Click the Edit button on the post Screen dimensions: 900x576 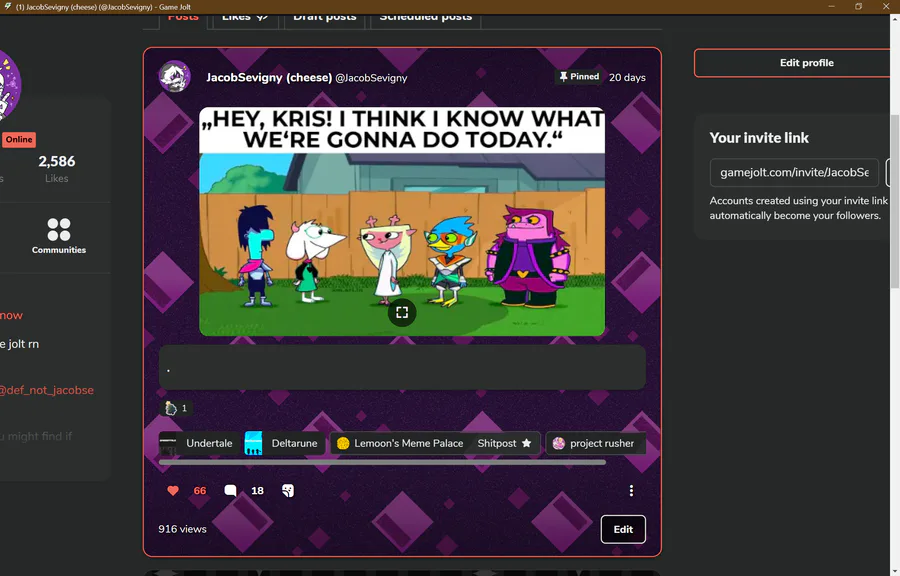click(623, 529)
